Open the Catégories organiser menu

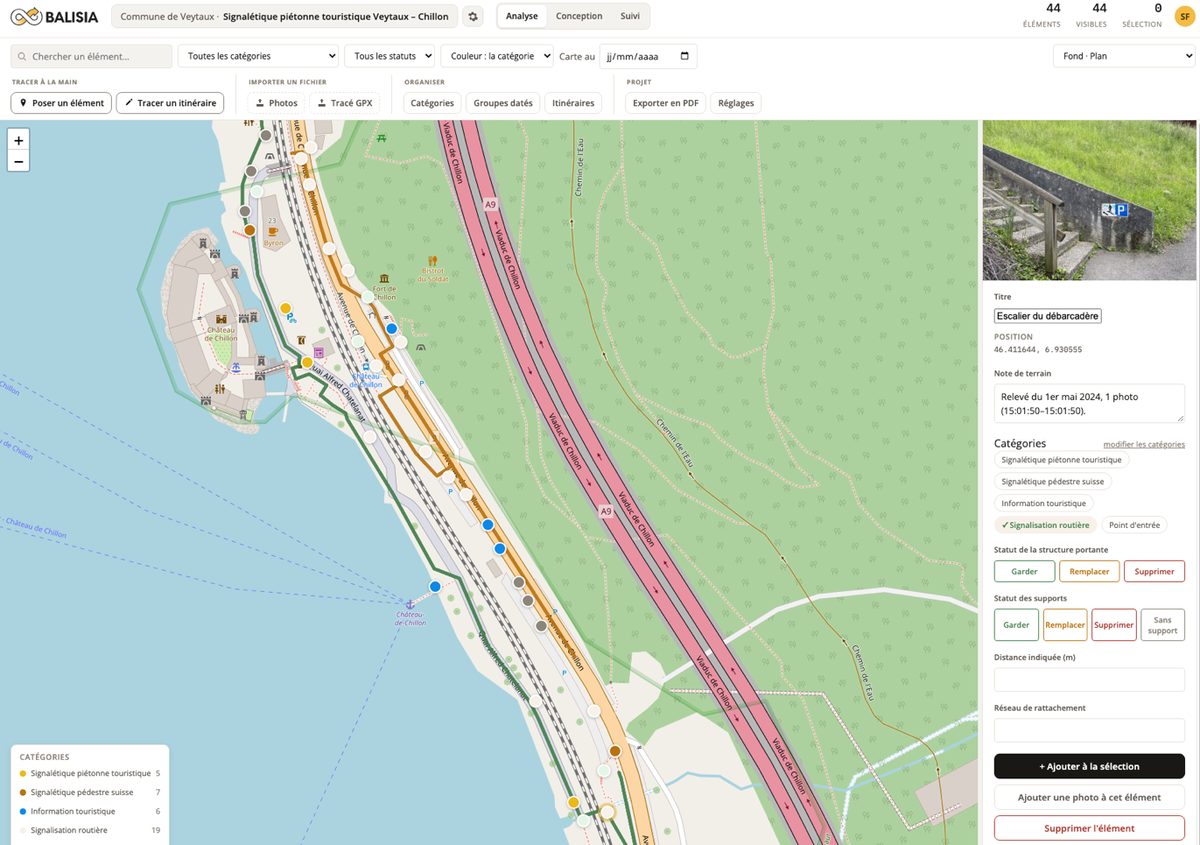(x=432, y=103)
